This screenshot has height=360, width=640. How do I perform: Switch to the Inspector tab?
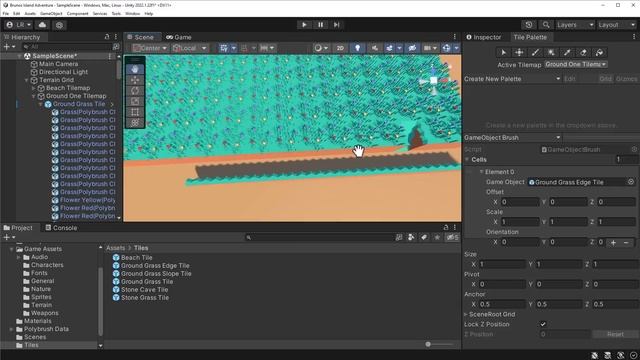(x=484, y=37)
